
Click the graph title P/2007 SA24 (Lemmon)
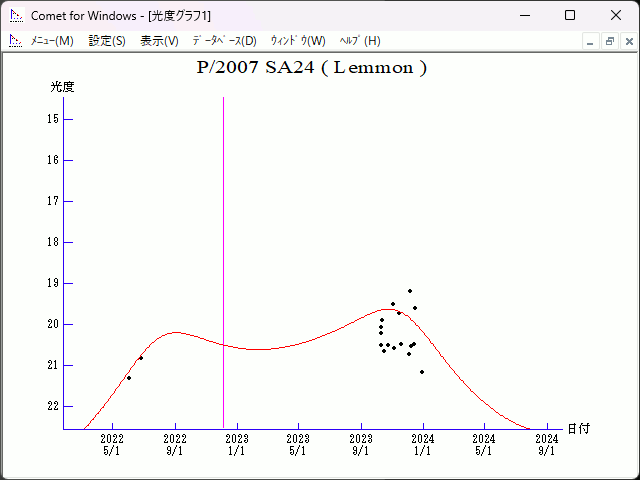[x=312, y=68]
